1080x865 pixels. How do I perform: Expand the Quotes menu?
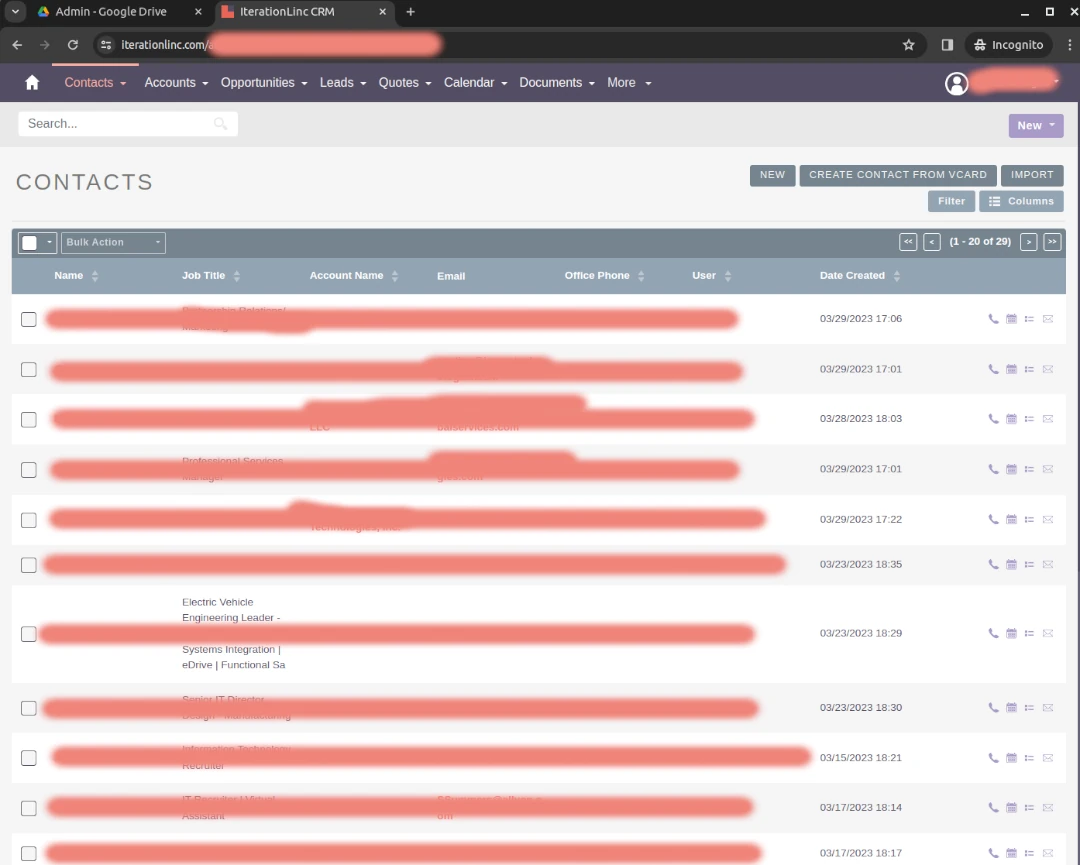tap(405, 83)
